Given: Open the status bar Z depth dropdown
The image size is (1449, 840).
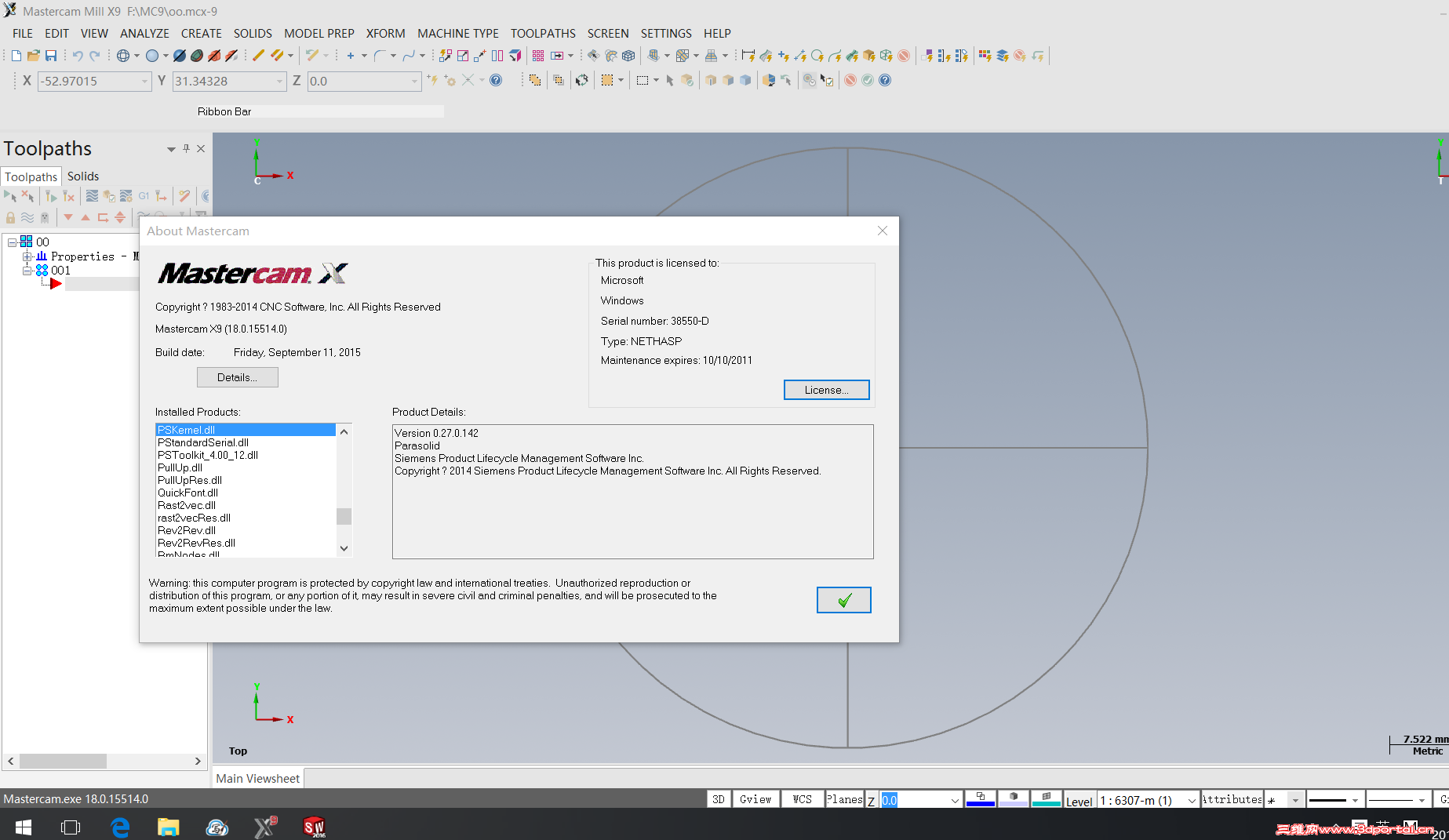Looking at the screenshot, I should point(955,800).
